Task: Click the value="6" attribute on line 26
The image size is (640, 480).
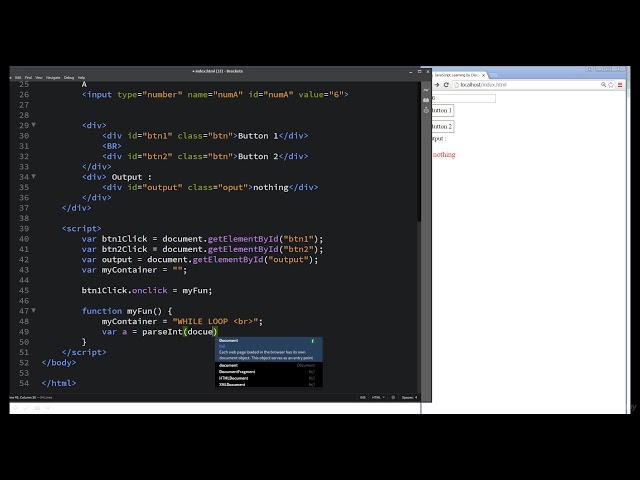Action: 321,94
